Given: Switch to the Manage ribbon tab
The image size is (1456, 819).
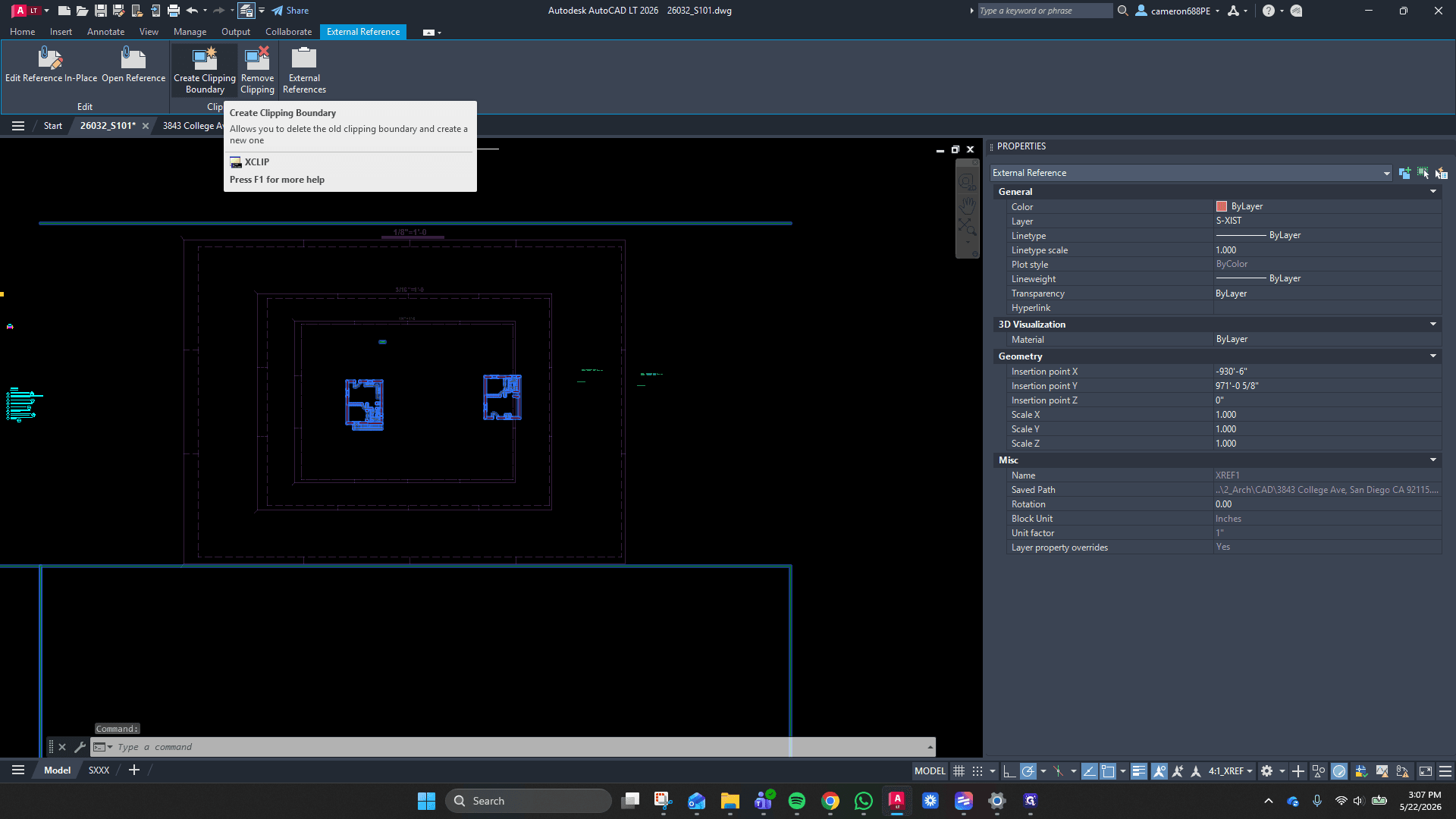Looking at the screenshot, I should point(190,32).
